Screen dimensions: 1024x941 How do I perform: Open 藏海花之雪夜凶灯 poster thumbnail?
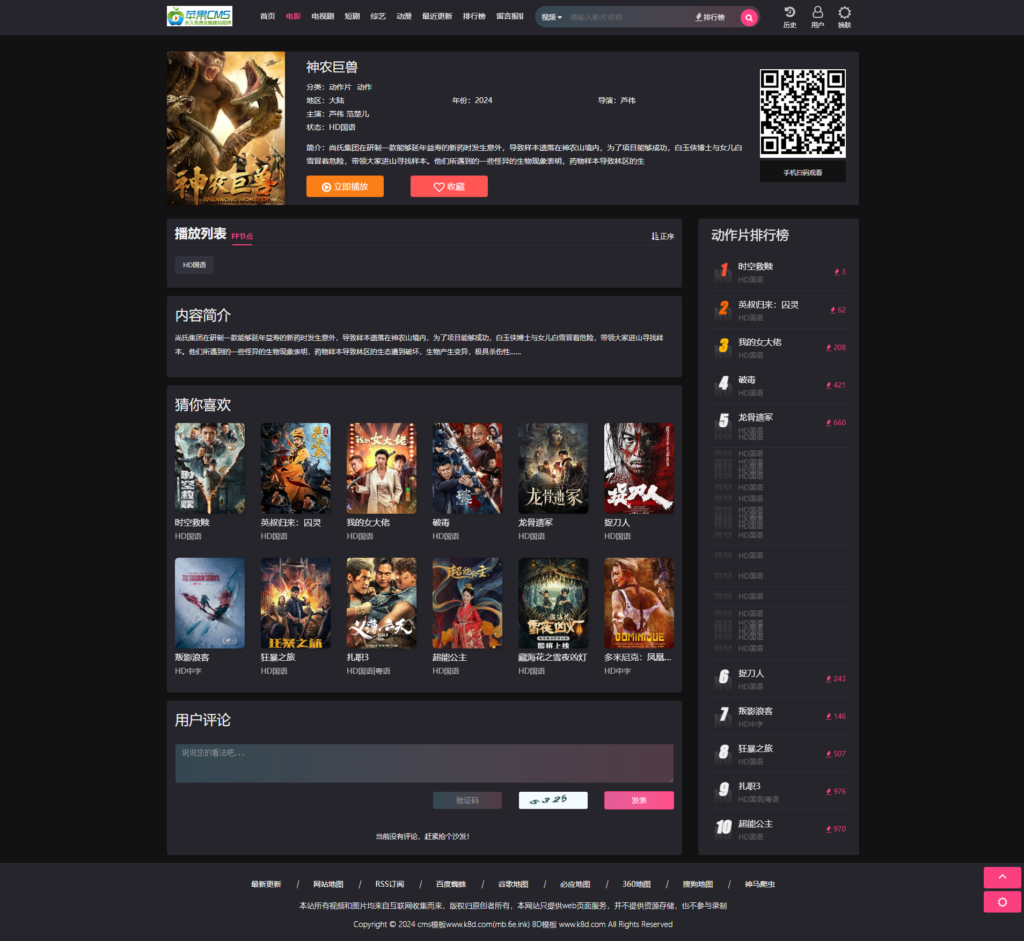tap(553, 603)
